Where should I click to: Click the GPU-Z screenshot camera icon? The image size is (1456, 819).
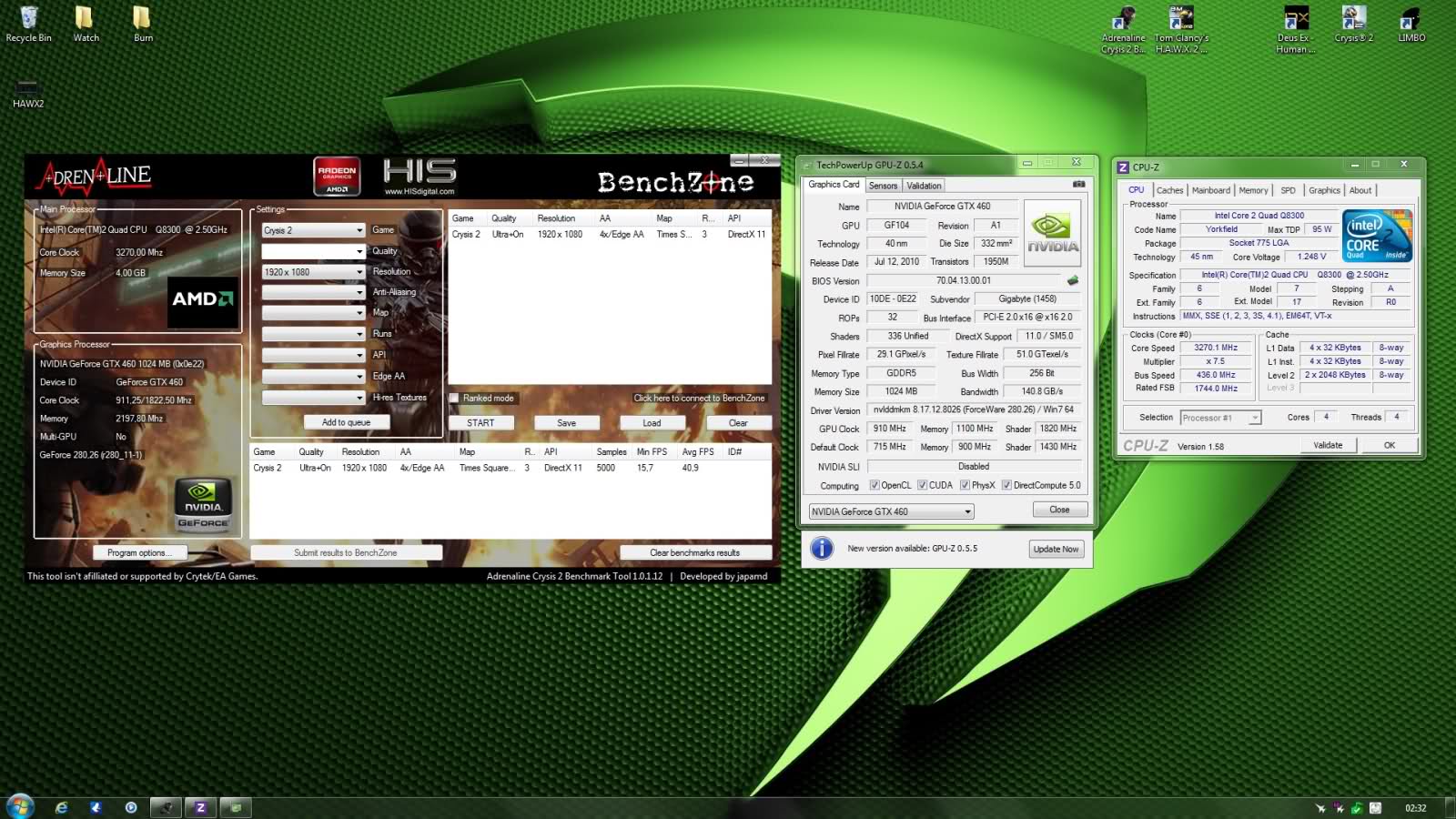pyautogui.click(x=1078, y=184)
